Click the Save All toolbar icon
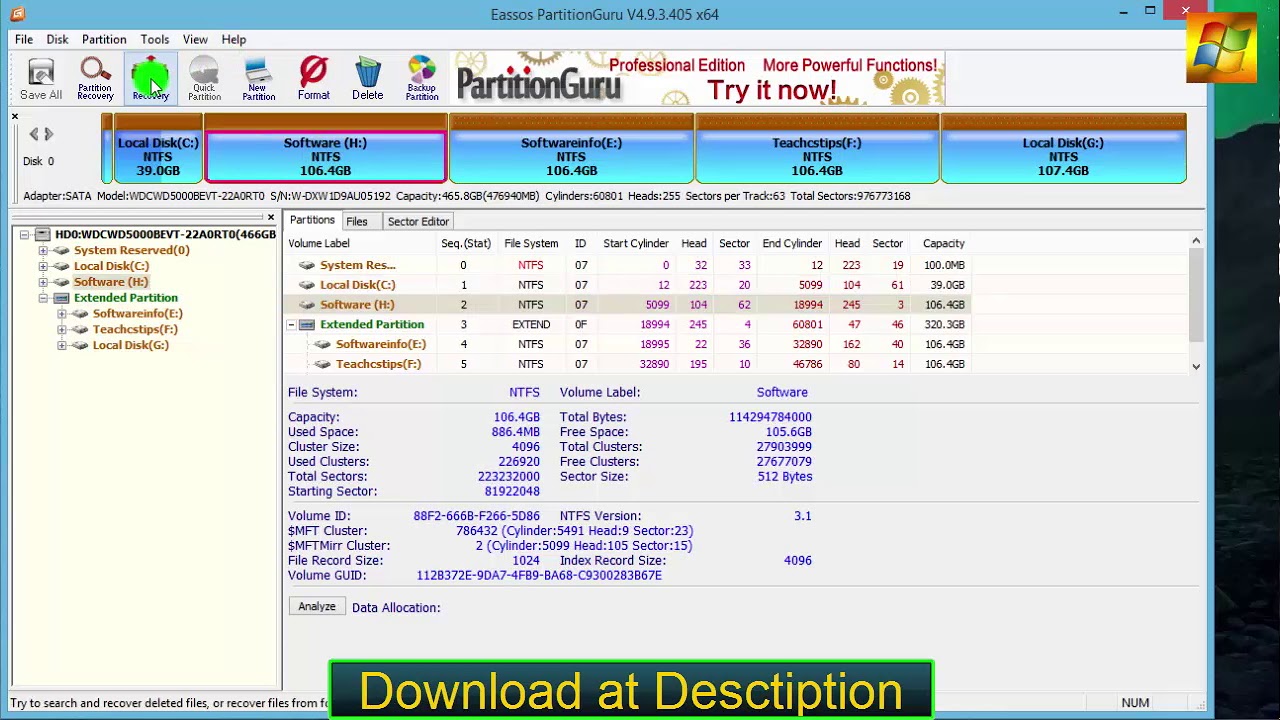Viewport: 1280px width, 720px height. pos(41,79)
